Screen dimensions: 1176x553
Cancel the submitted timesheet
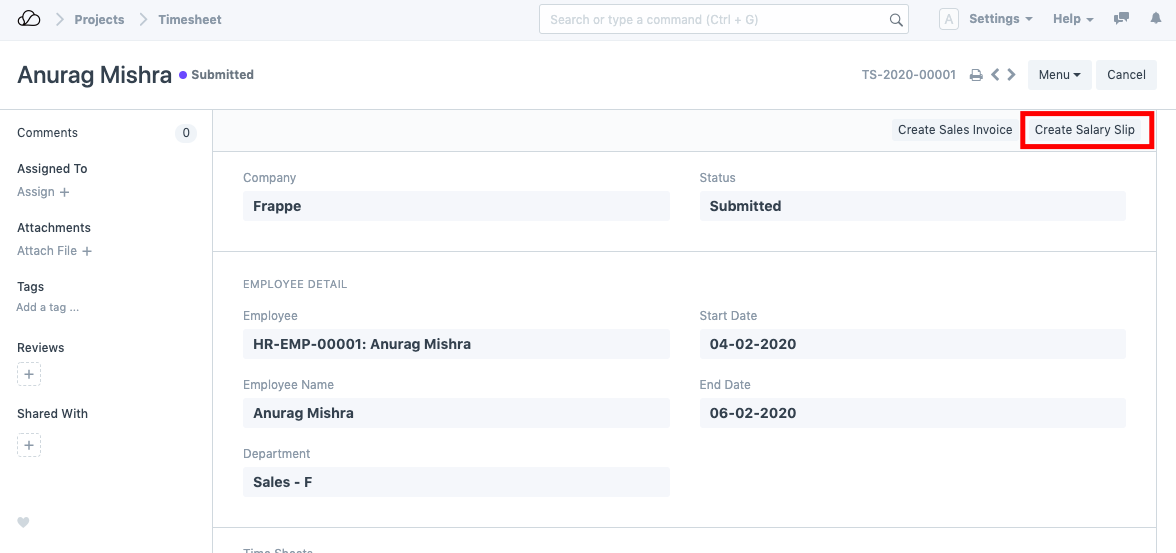point(1126,75)
